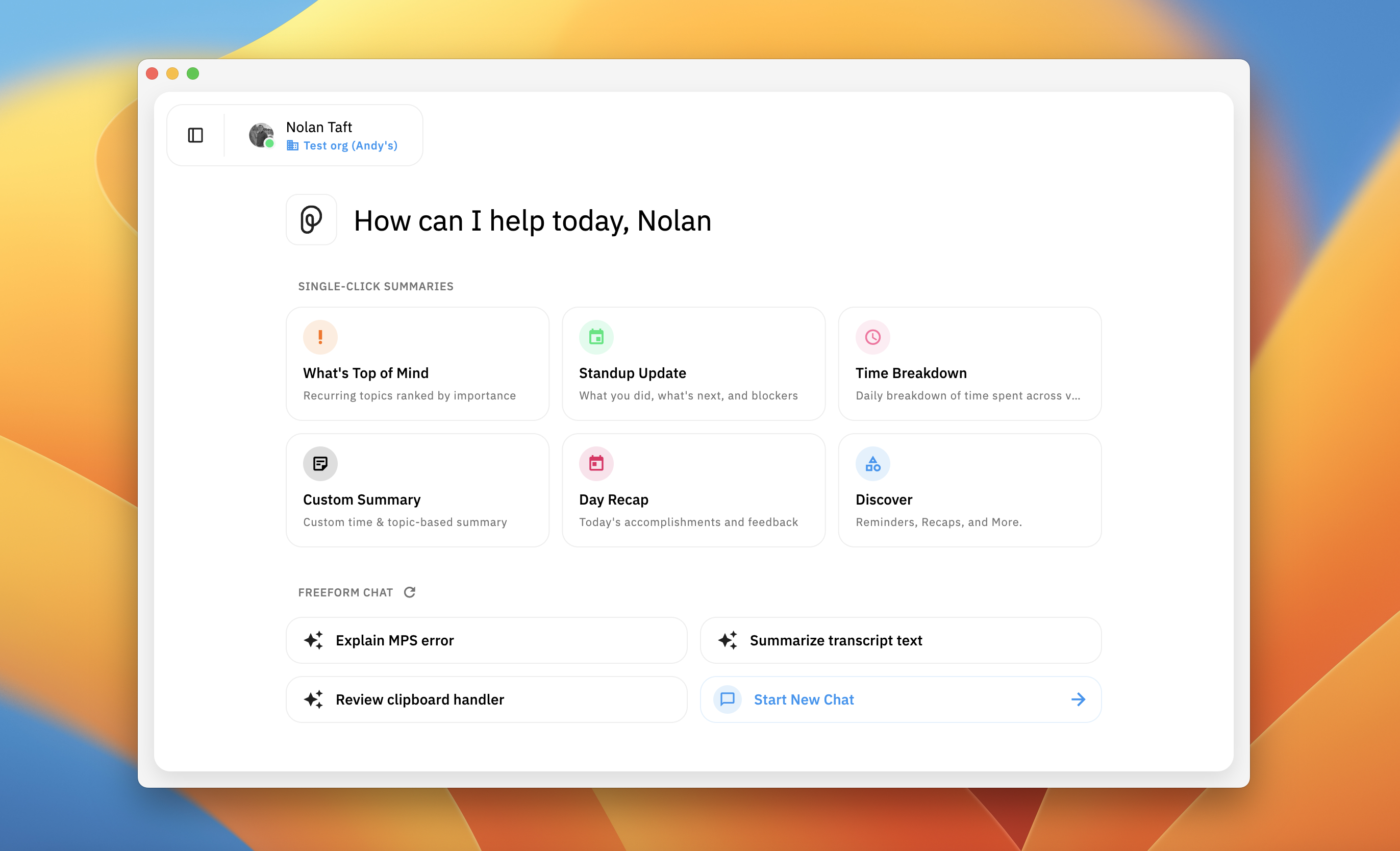Choose Summarize transcript text suggestion

pos(900,640)
